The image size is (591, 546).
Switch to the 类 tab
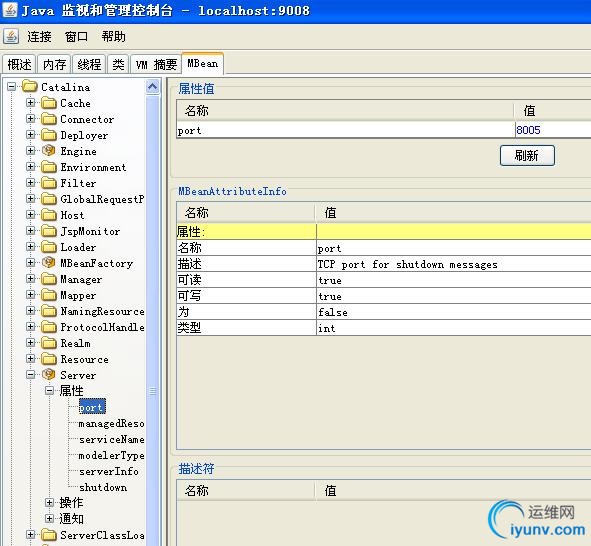[118, 64]
